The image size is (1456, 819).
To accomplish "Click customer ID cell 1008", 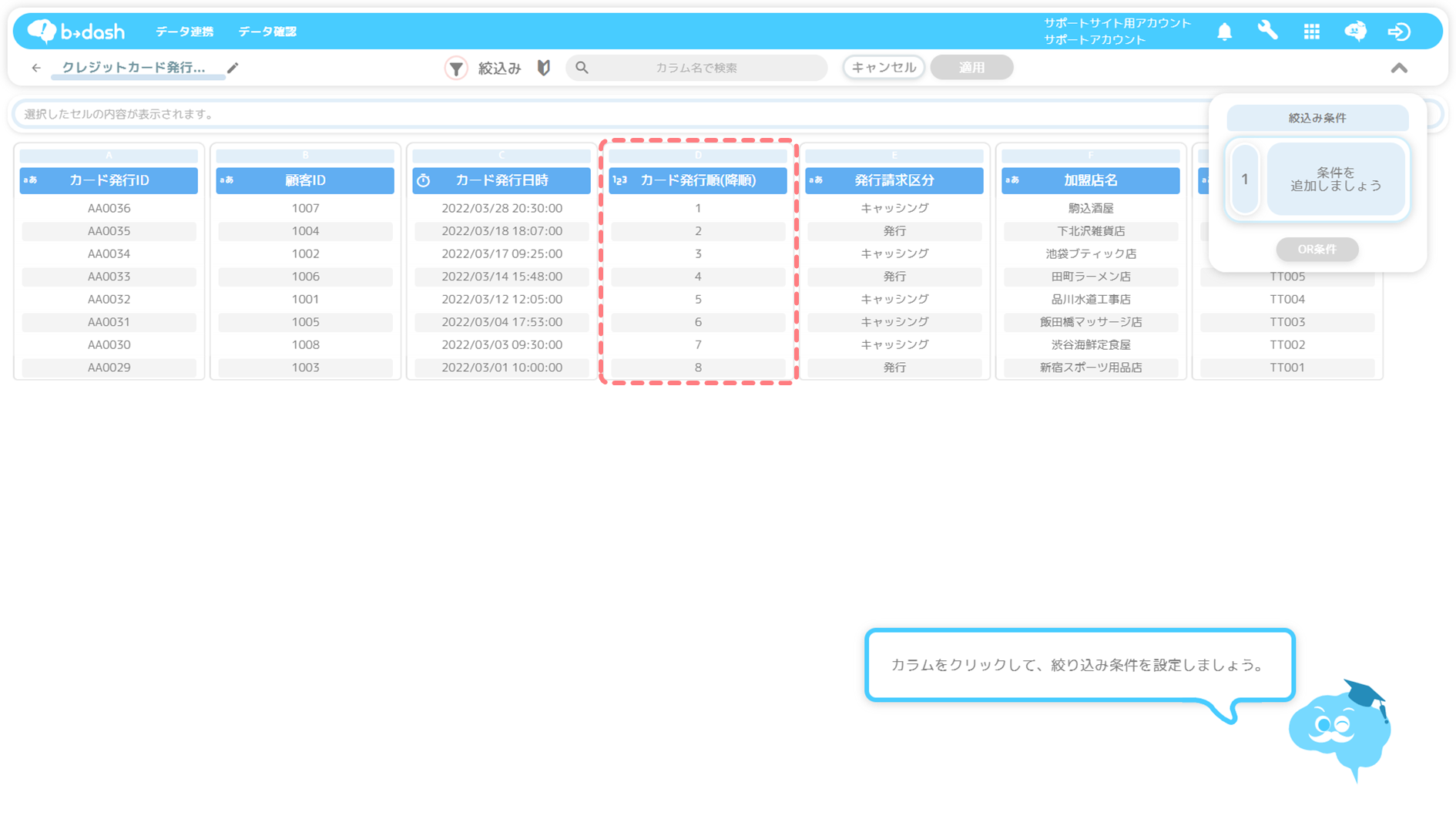I will click(305, 344).
